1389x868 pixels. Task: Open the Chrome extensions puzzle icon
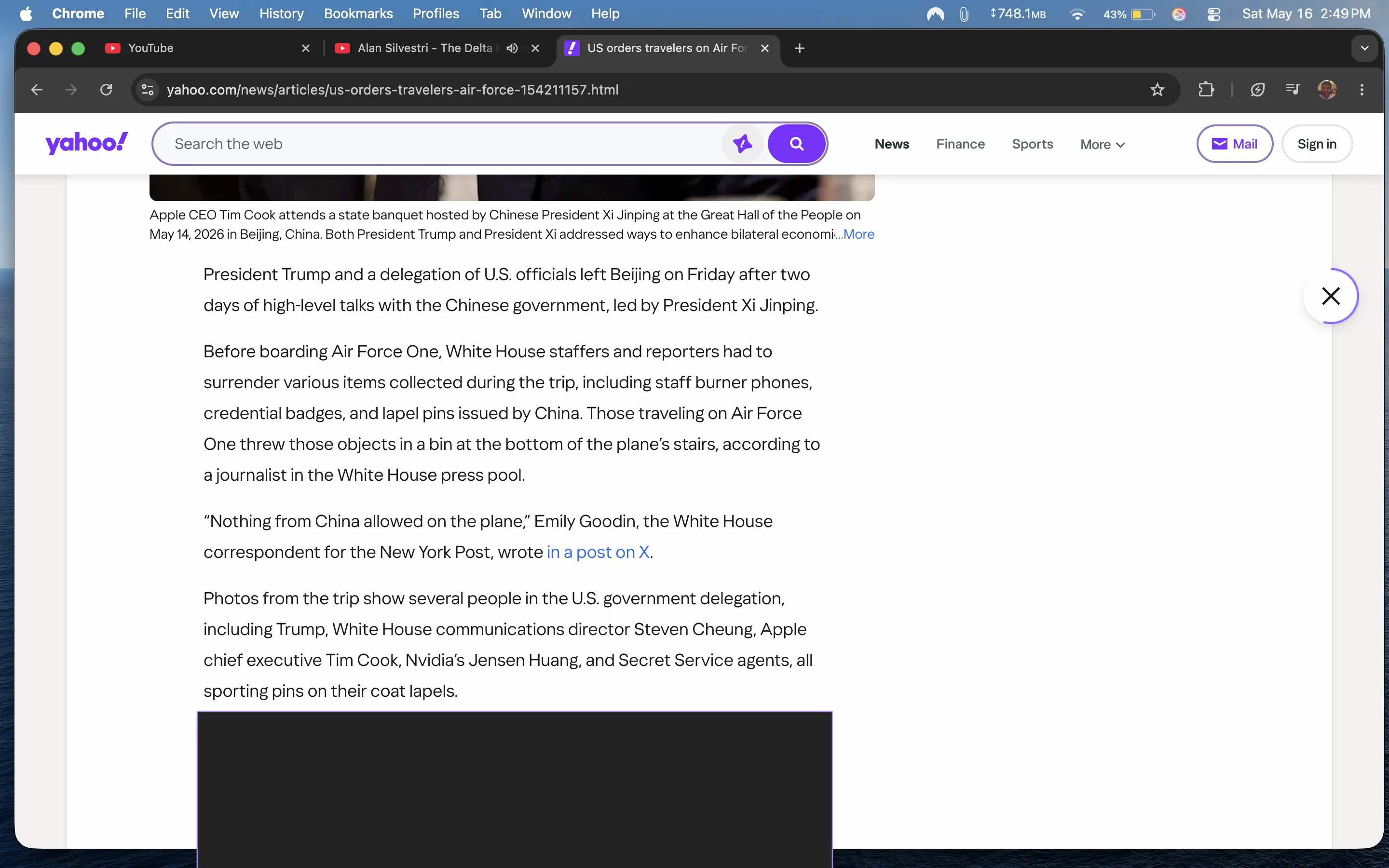[x=1206, y=90]
